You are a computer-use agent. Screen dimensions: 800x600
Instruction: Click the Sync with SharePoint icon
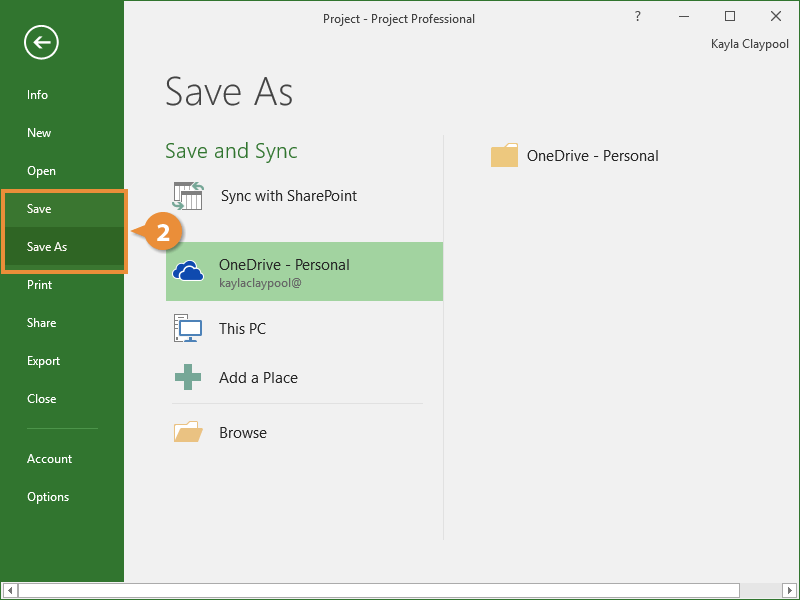pos(188,196)
